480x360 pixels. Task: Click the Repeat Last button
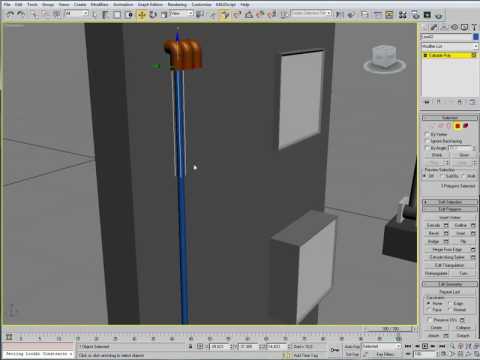pos(450,292)
